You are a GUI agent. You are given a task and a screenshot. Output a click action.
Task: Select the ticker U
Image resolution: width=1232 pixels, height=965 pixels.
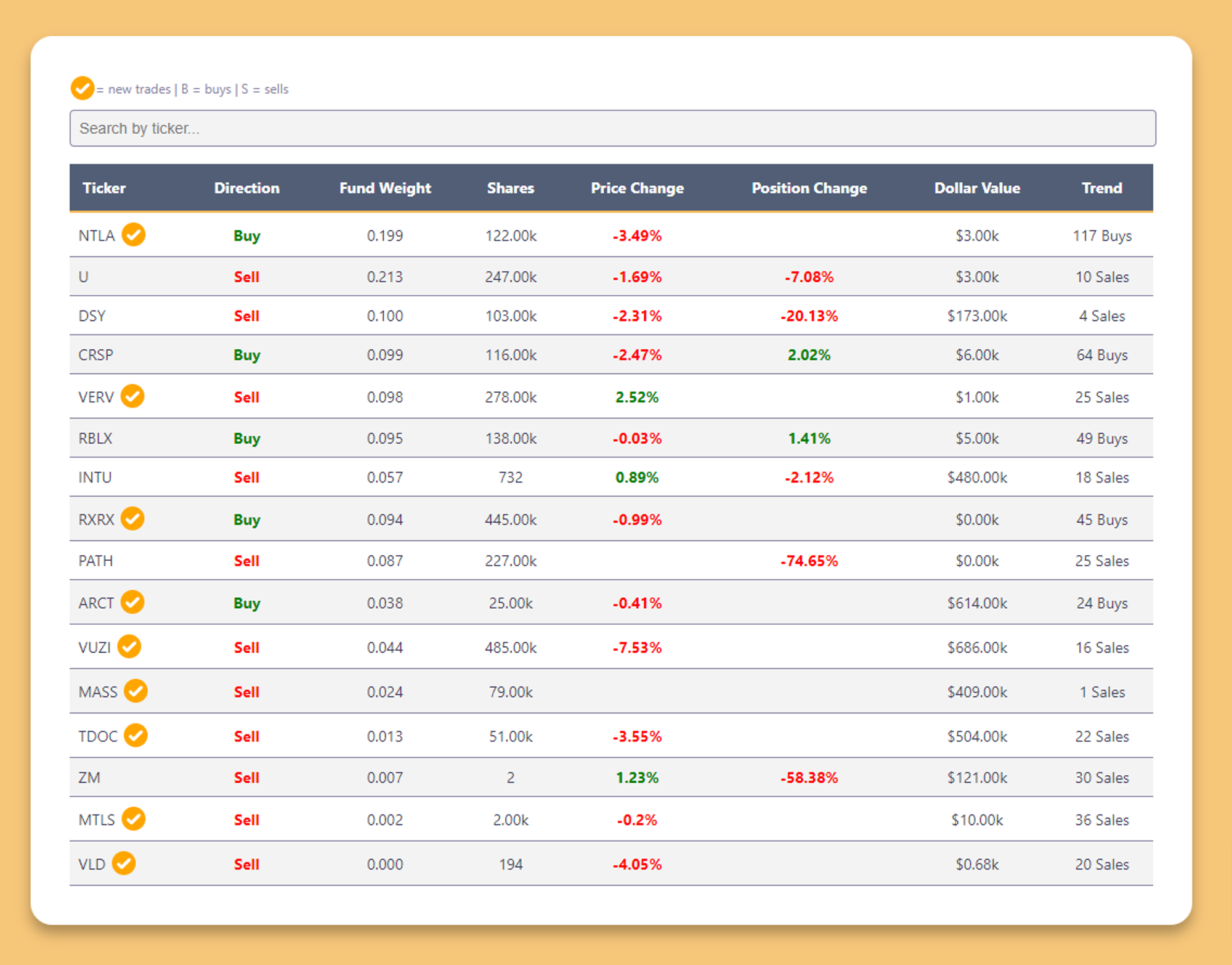(x=84, y=277)
